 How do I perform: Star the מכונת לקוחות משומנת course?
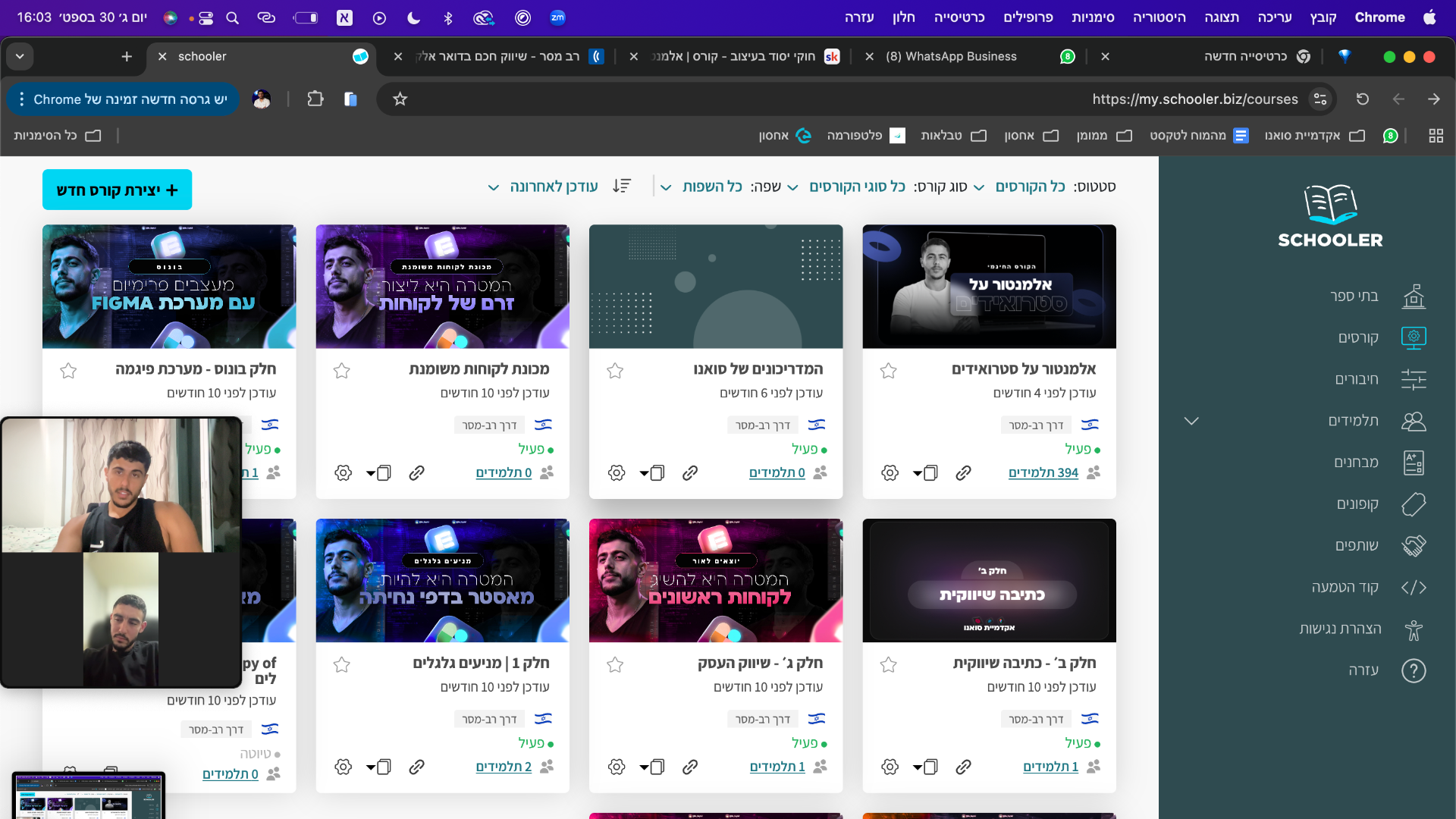[342, 371]
